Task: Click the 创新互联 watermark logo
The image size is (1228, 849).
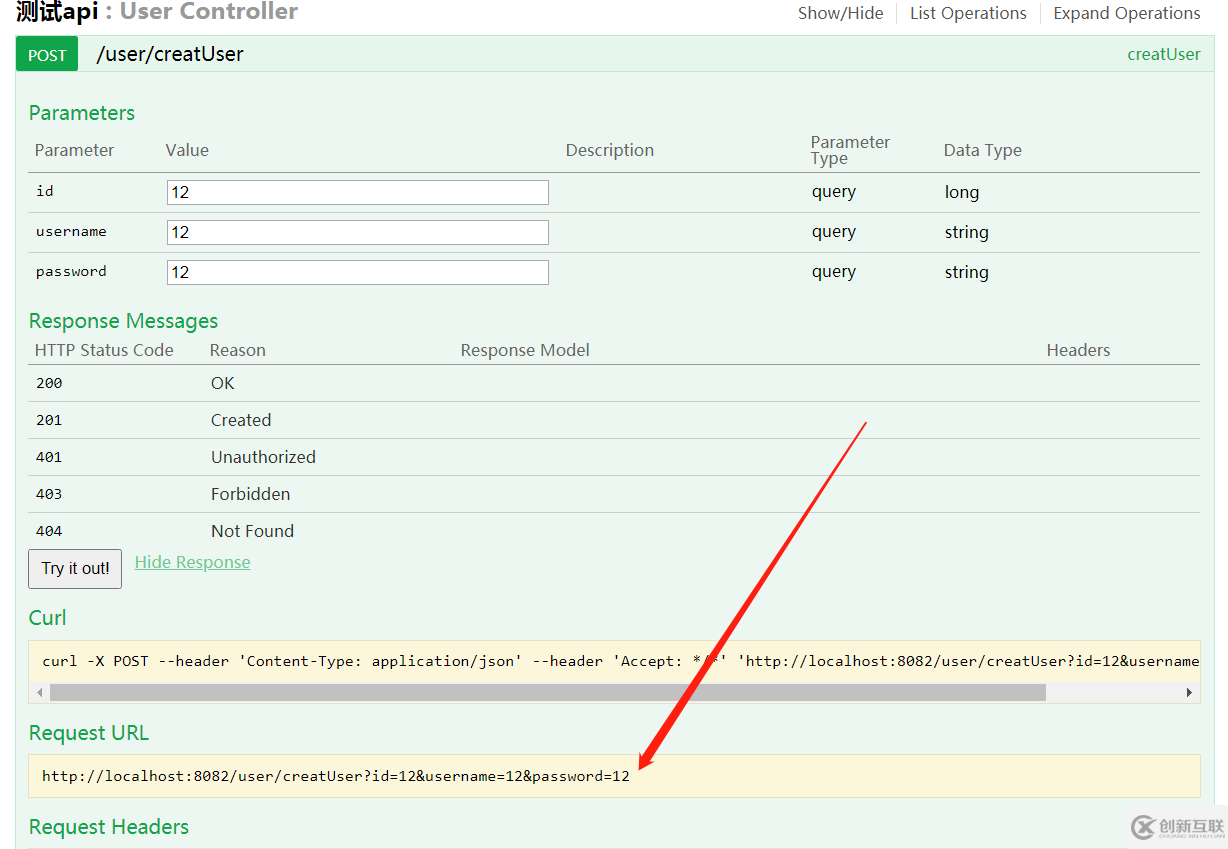Action: (x=1177, y=826)
